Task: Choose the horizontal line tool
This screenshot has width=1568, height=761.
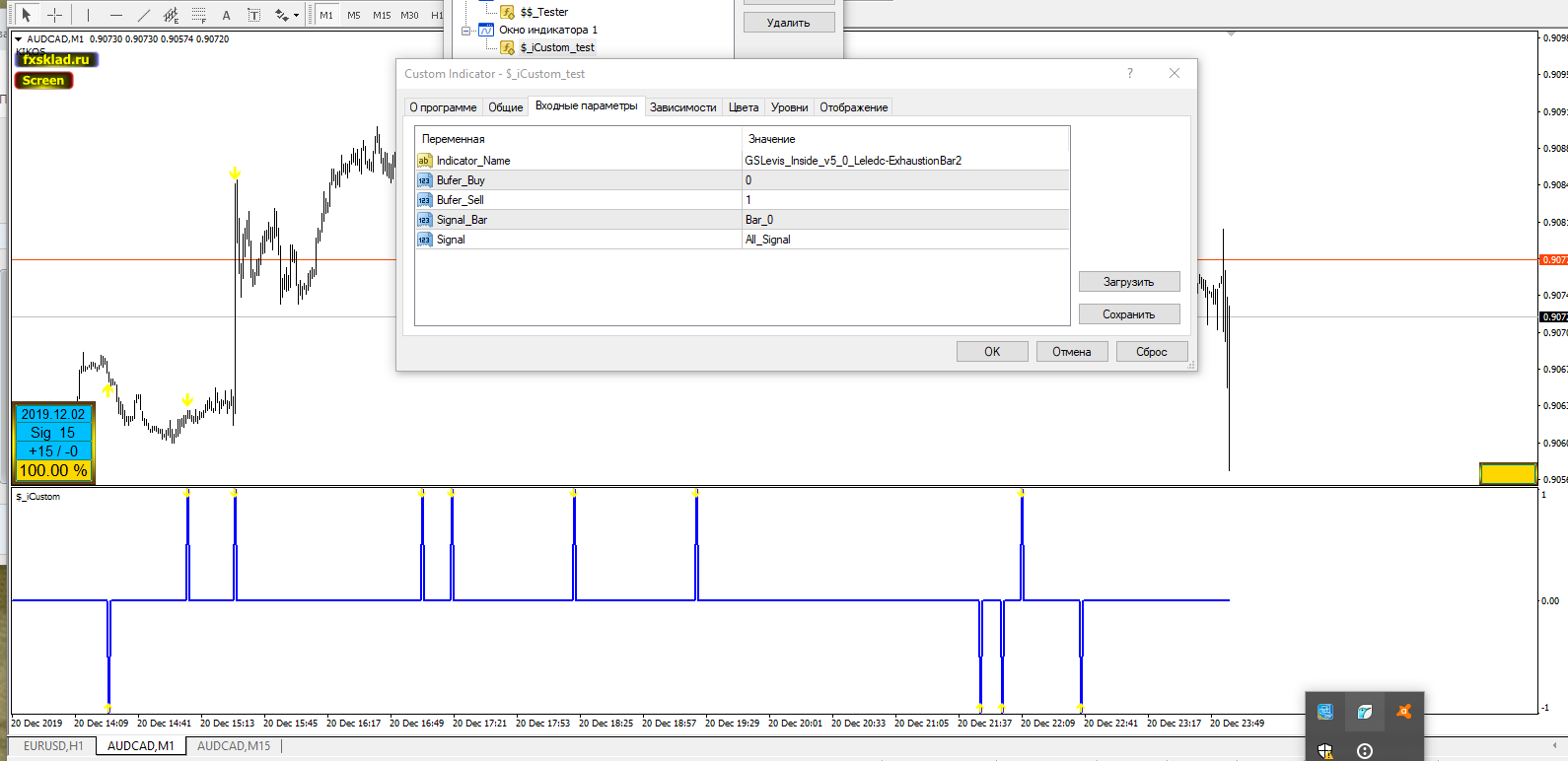Action: 116,15
